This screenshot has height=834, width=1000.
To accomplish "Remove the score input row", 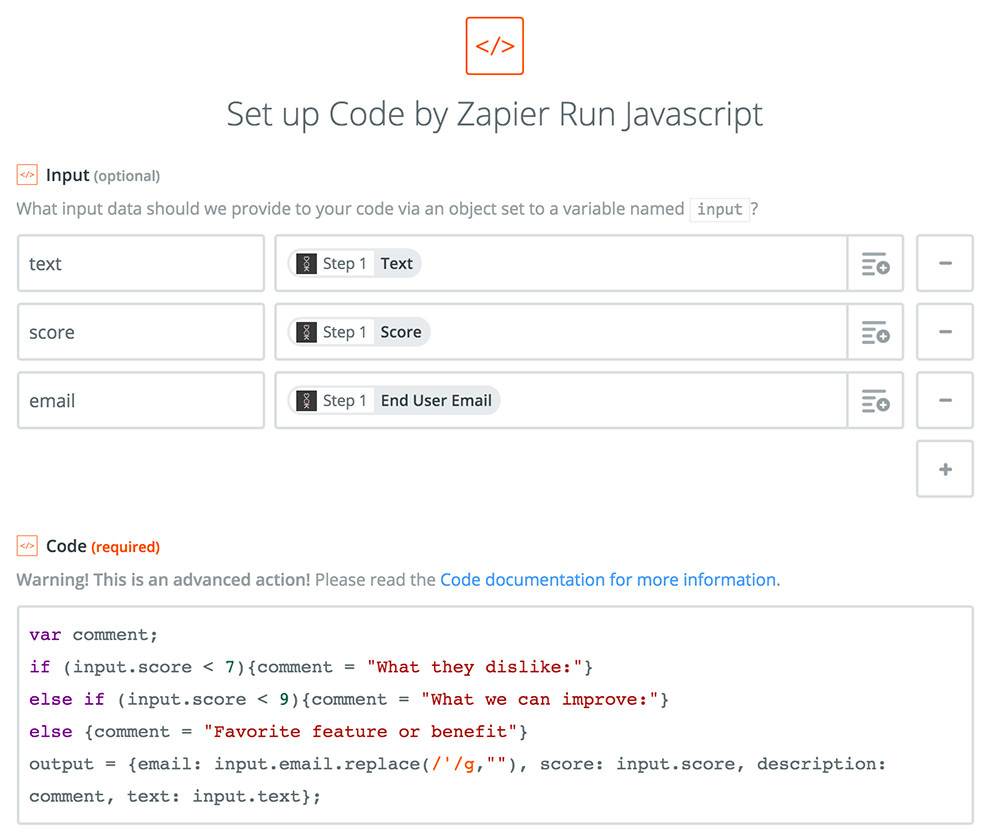I will click(945, 332).
